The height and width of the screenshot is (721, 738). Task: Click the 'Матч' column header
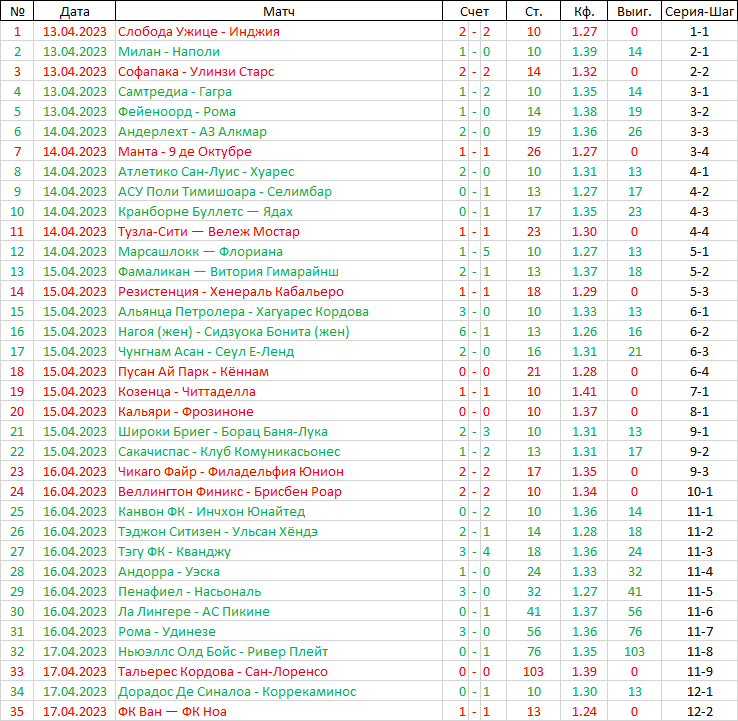[x=278, y=11]
